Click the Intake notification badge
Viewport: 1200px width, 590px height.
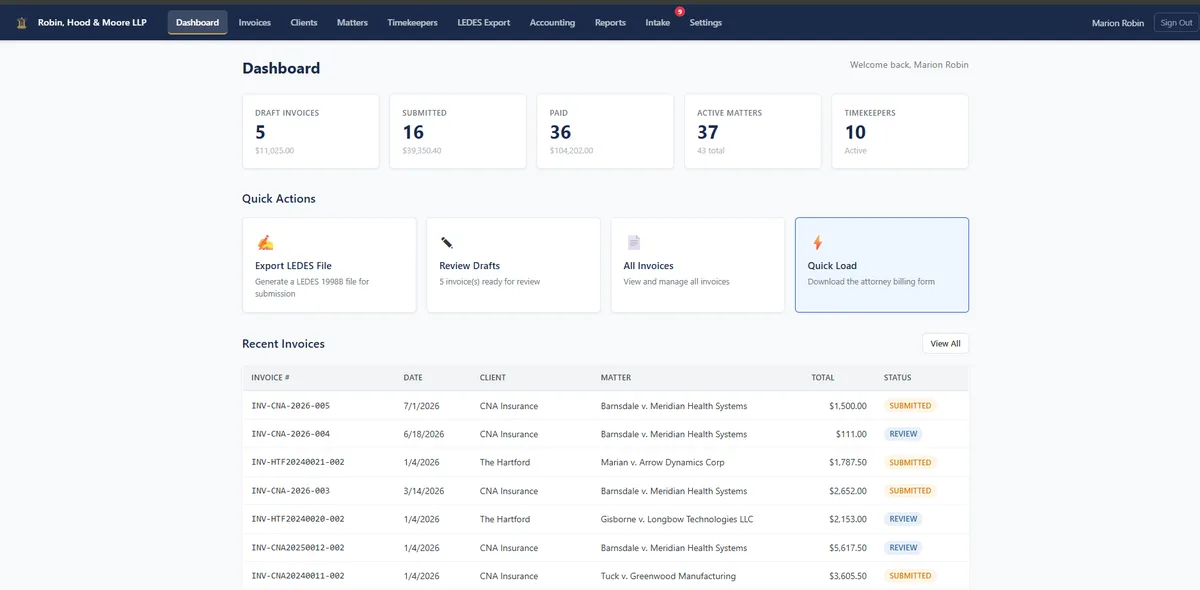680,12
